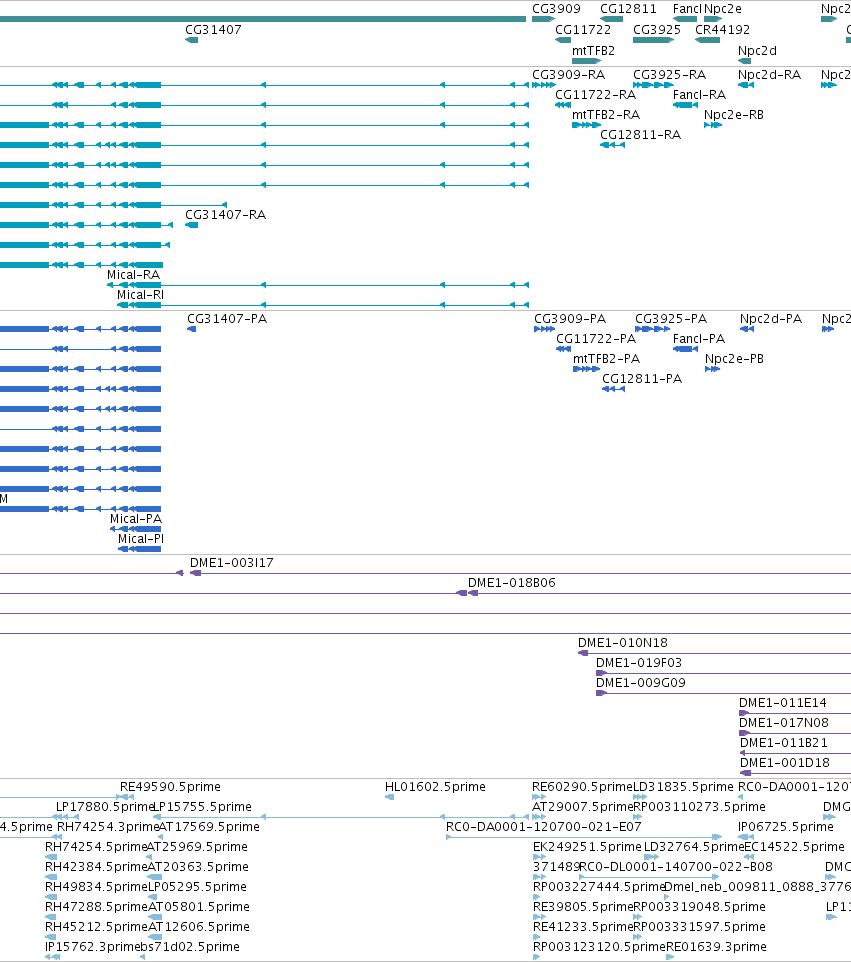The width and height of the screenshot is (851, 962).
Task: Select the Mical-RI transcript label
Action: tap(141, 295)
